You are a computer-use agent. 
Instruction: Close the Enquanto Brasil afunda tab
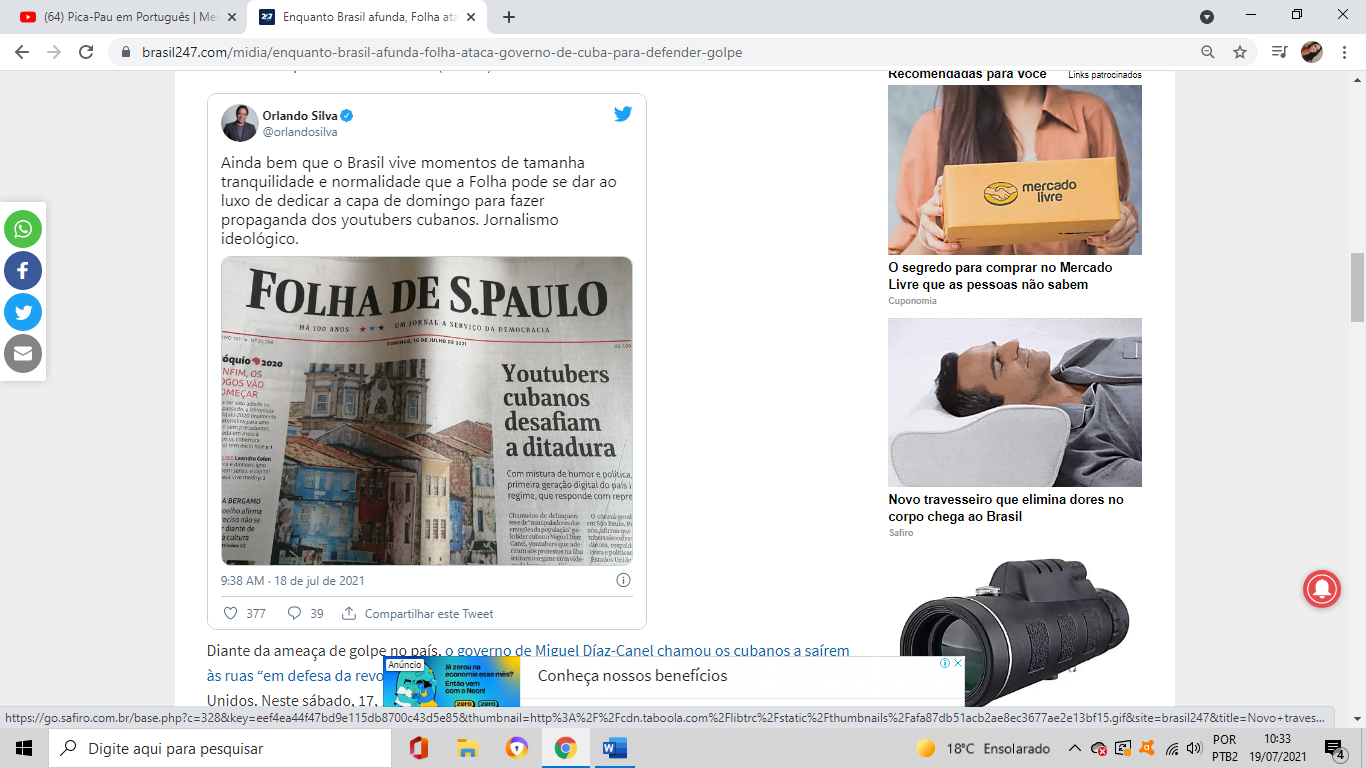click(472, 17)
